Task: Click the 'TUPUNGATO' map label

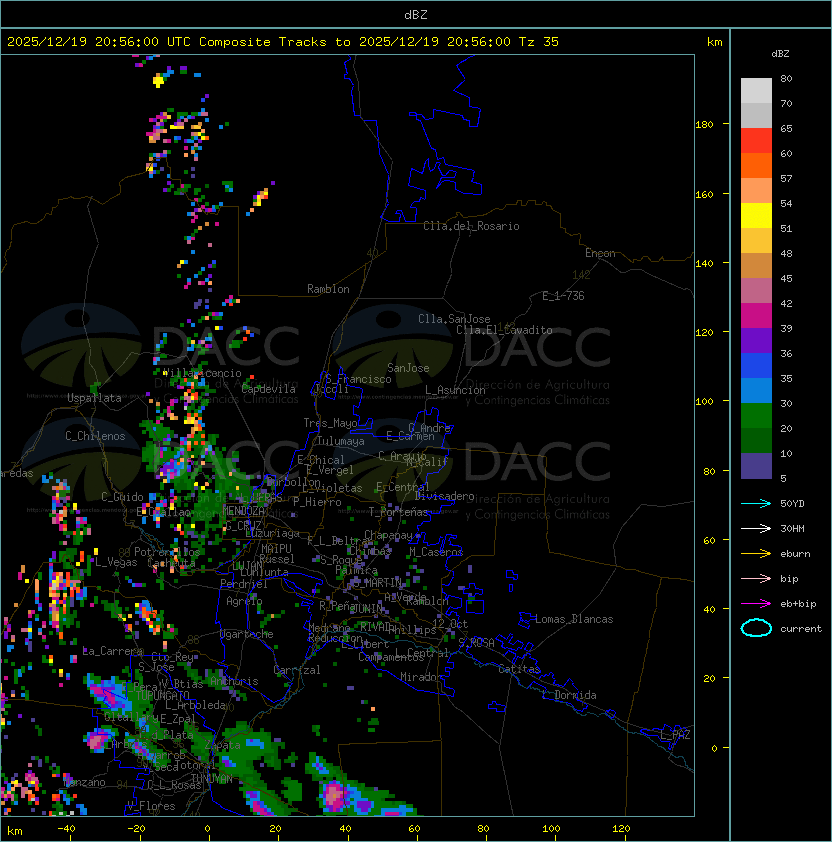Action: [x=163, y=695]
